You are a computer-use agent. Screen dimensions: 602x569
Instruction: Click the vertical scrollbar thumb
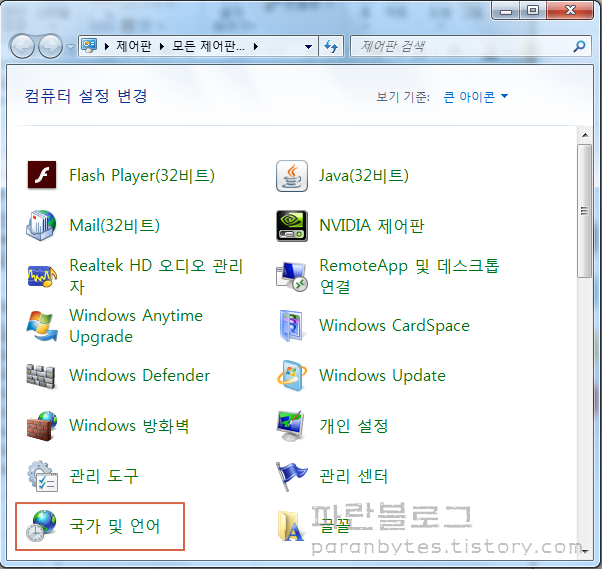point(584,211)
